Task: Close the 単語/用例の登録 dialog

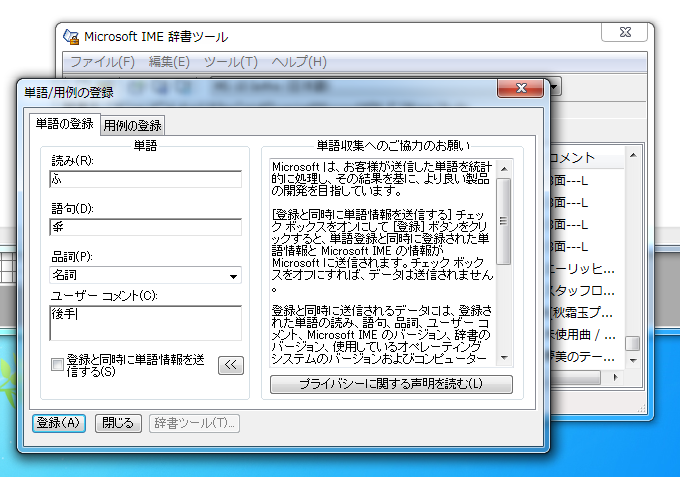Action: pyautogui.click(x=520, y=88)
